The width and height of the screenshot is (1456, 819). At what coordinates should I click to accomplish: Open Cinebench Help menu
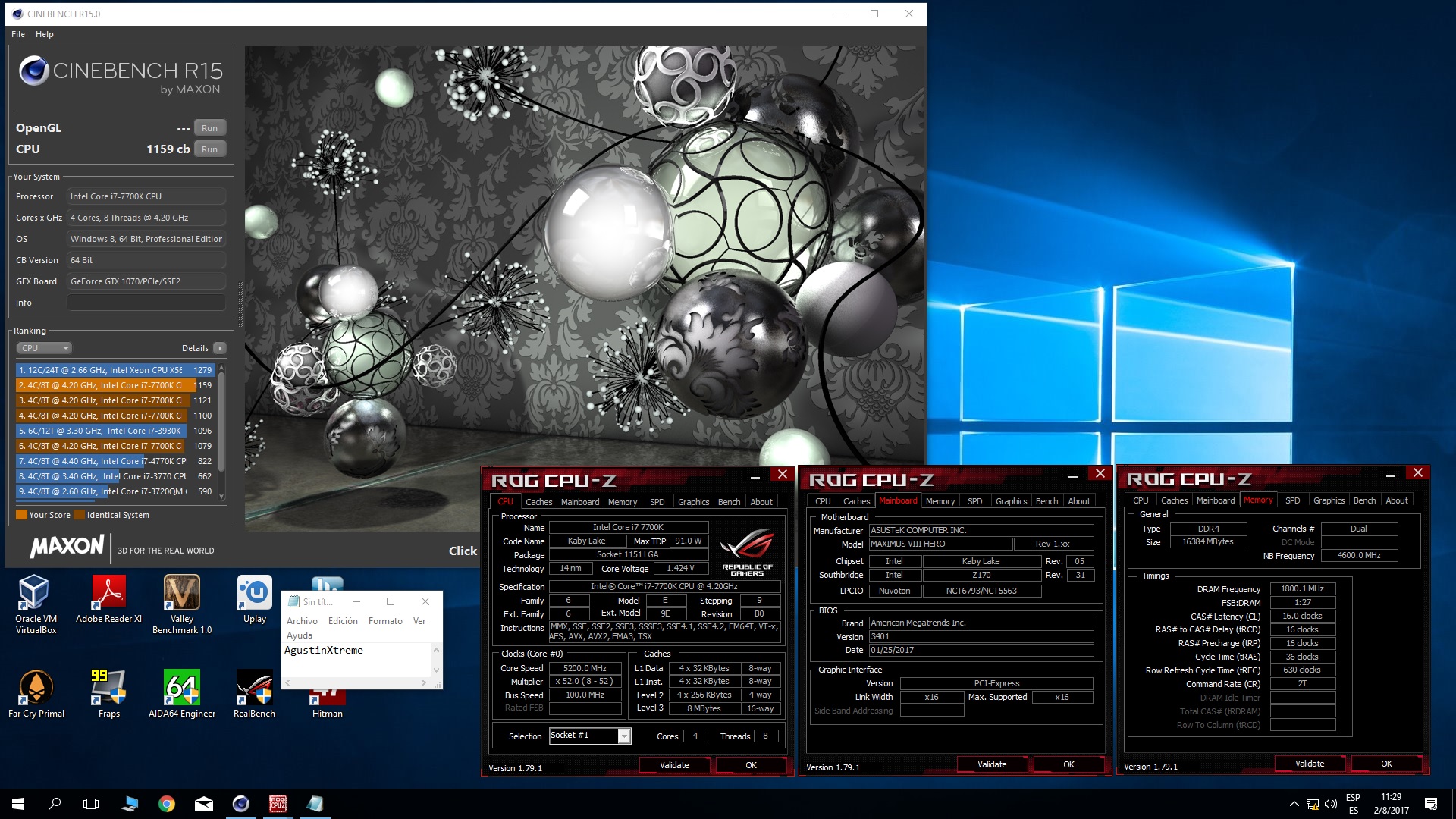(x=45, y=34)
